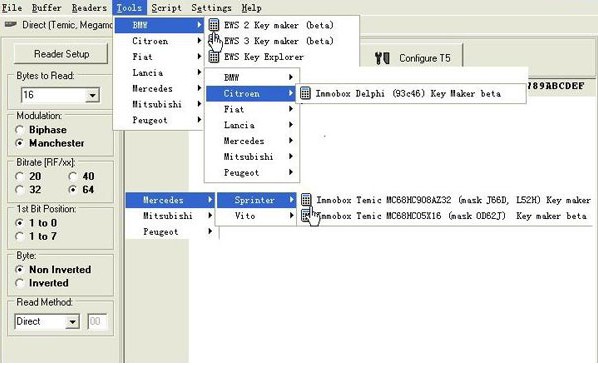Click the Reader Setup button
Viewport: 598px width, 365px height.
61,54
